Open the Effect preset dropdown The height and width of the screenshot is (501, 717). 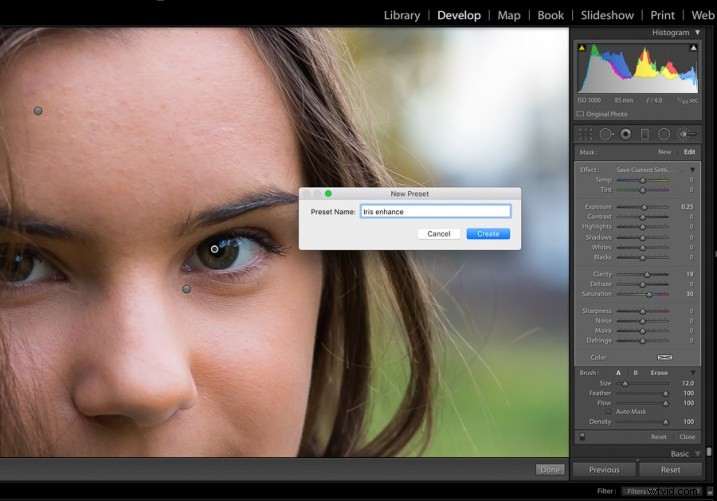click(x=648, y=170)
